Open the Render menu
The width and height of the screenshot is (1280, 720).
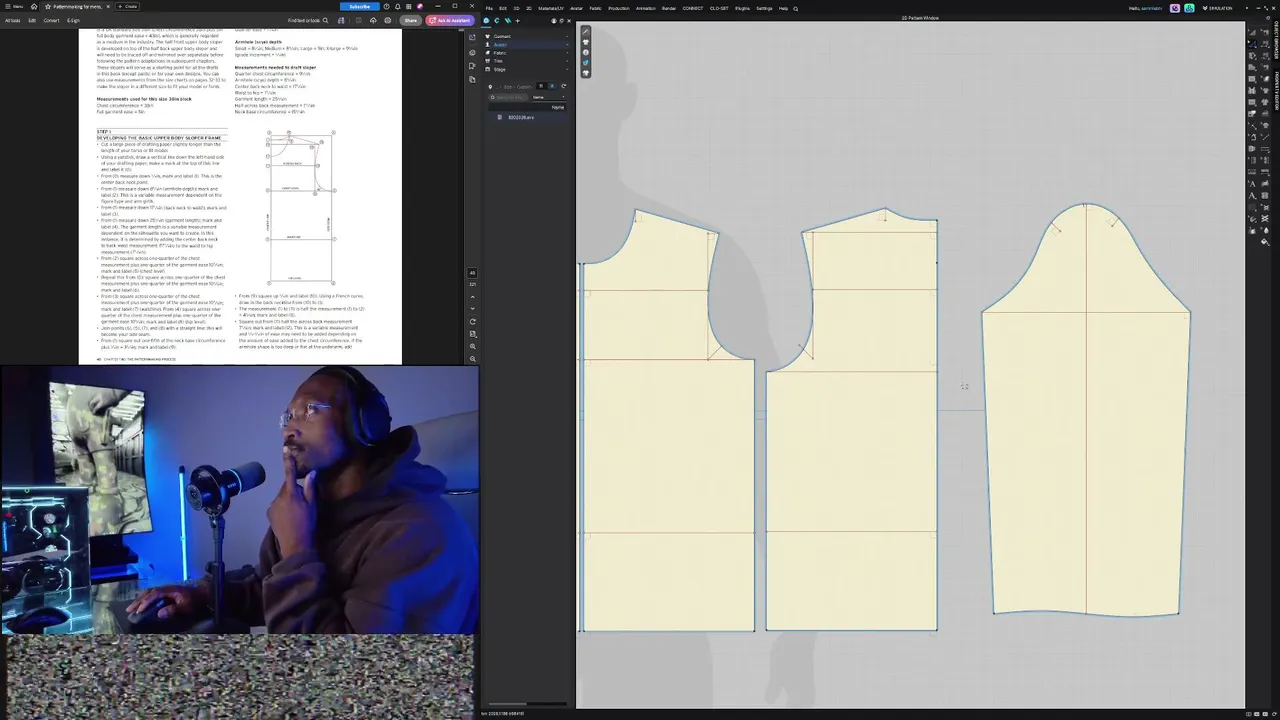pyautogui.click(x=669, y=8)
